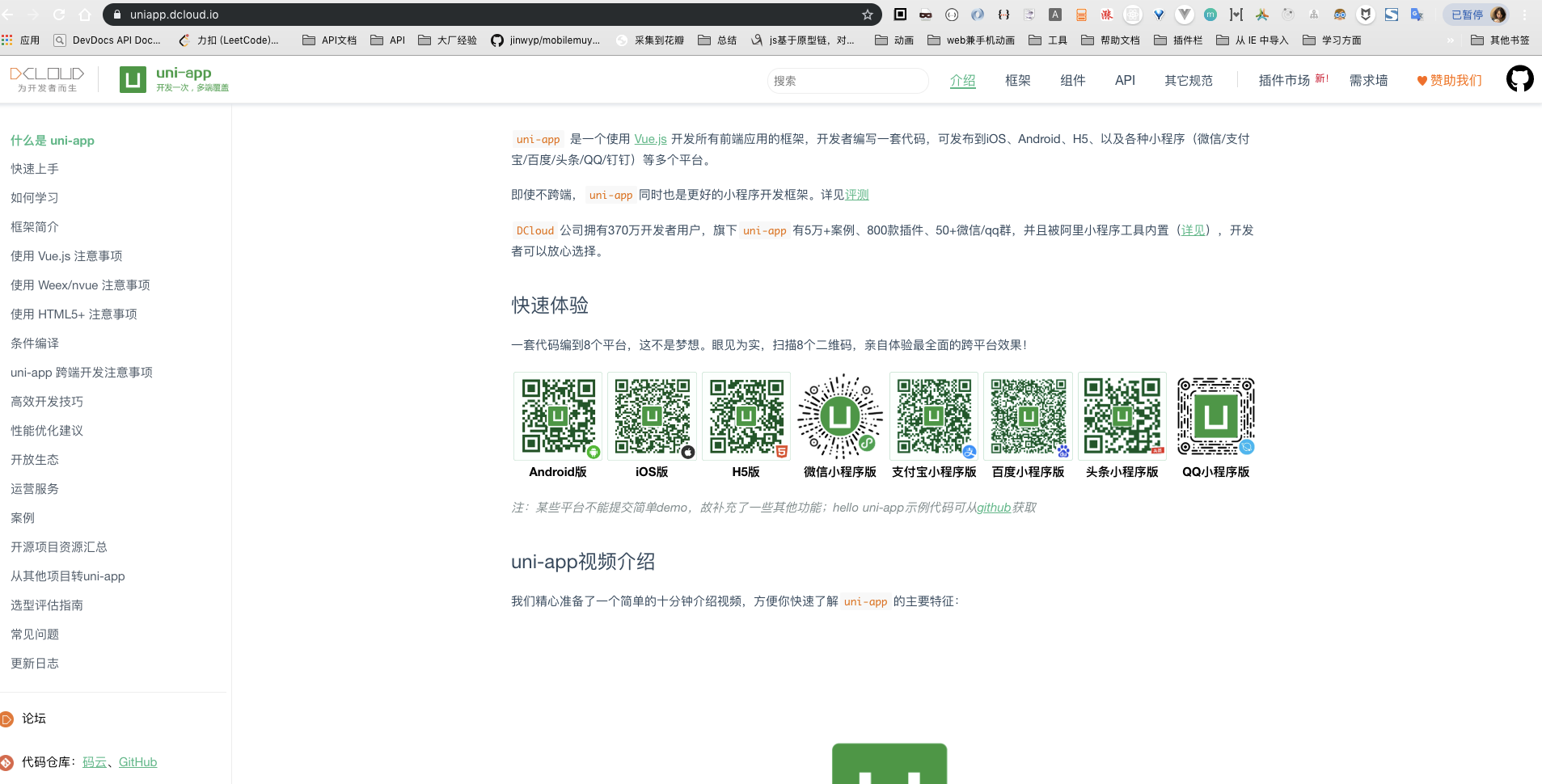Viewport: 1542px width, 784px height.
Task: Expand the 其他书签 bookmark folder
Action: 1500,40
